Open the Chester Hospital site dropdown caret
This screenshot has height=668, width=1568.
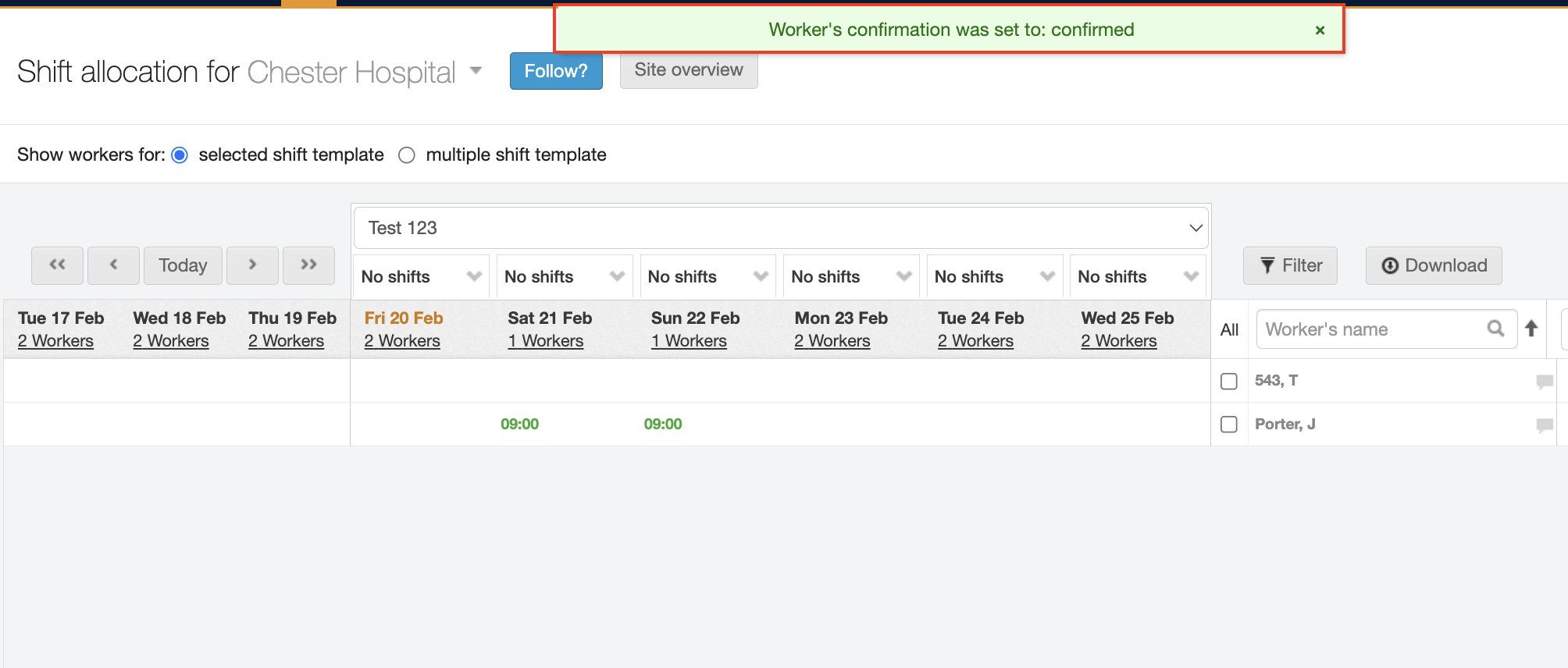(x=476, y=71)
